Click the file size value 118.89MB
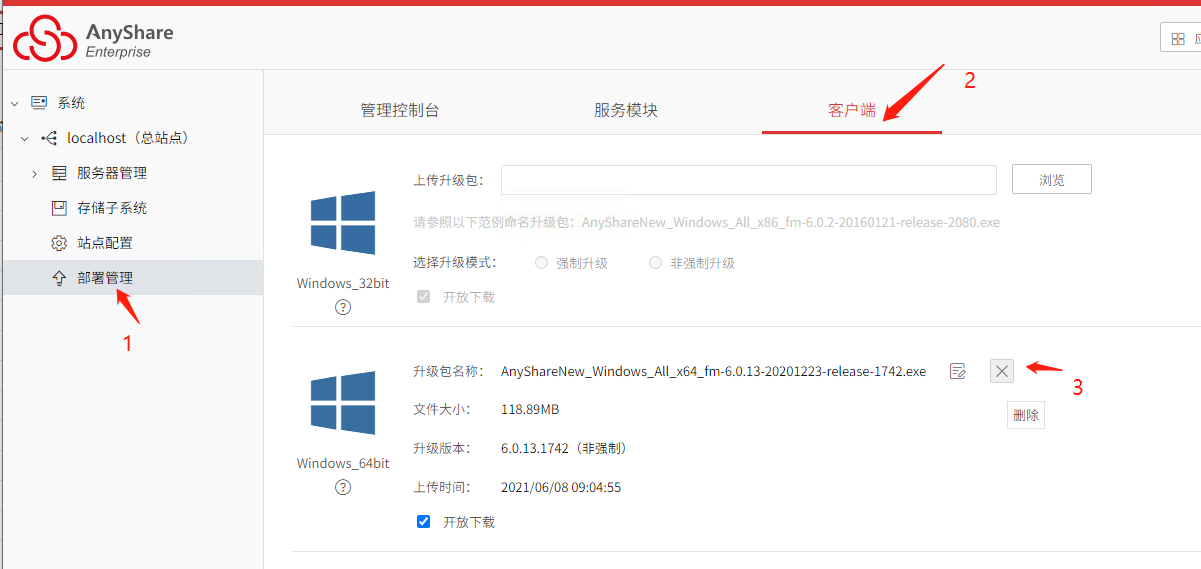The image size is (1201, 569). [530, 410]
